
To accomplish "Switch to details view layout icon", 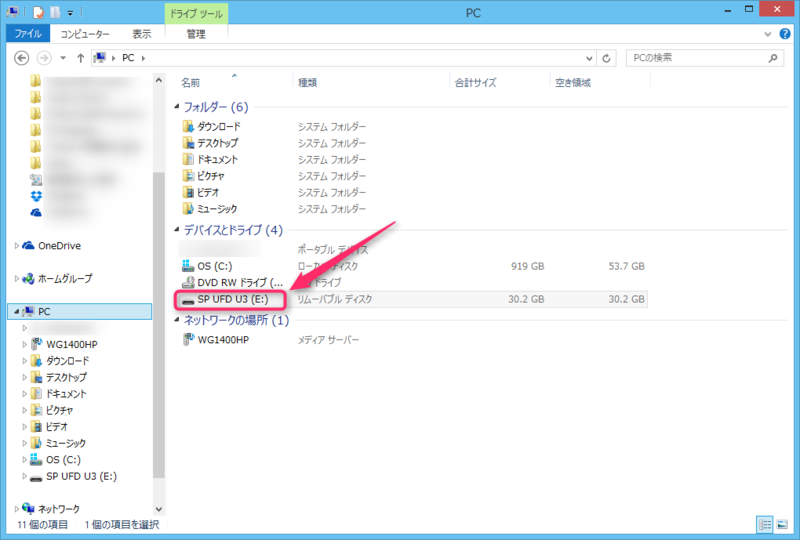I will tap(765, 524).
